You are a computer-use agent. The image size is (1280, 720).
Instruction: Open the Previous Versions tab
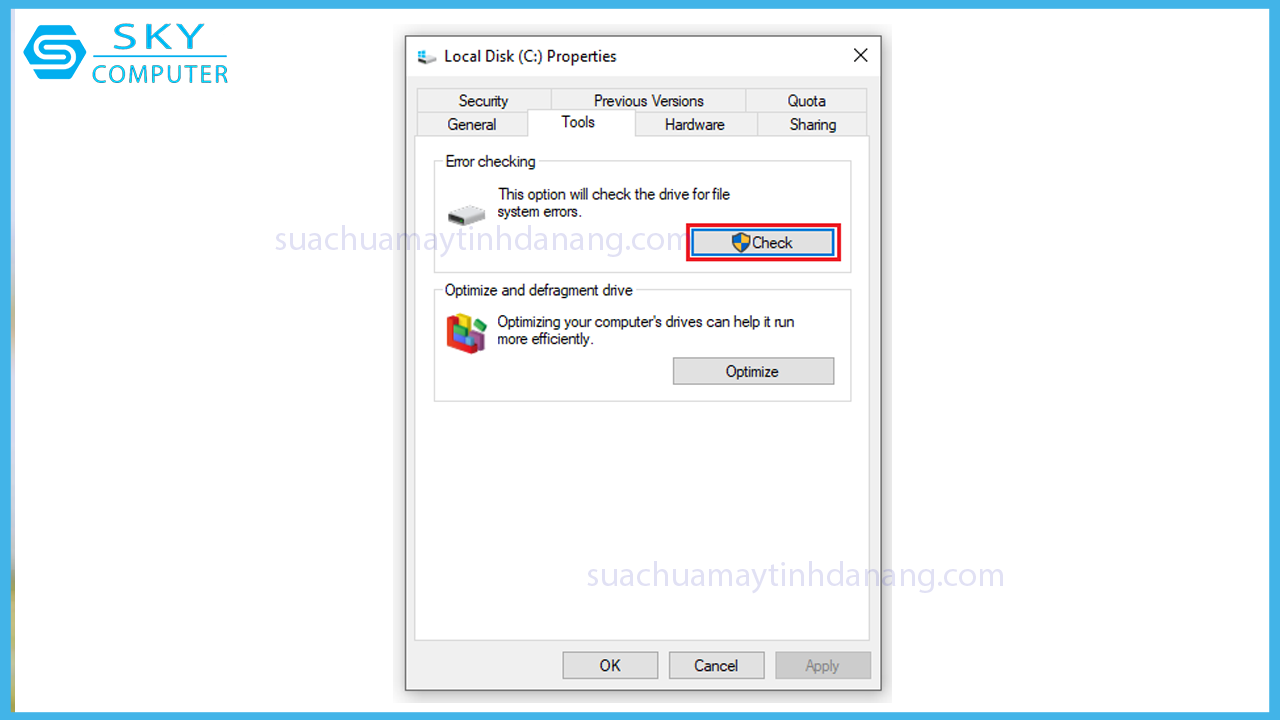[x=648, y=100]
